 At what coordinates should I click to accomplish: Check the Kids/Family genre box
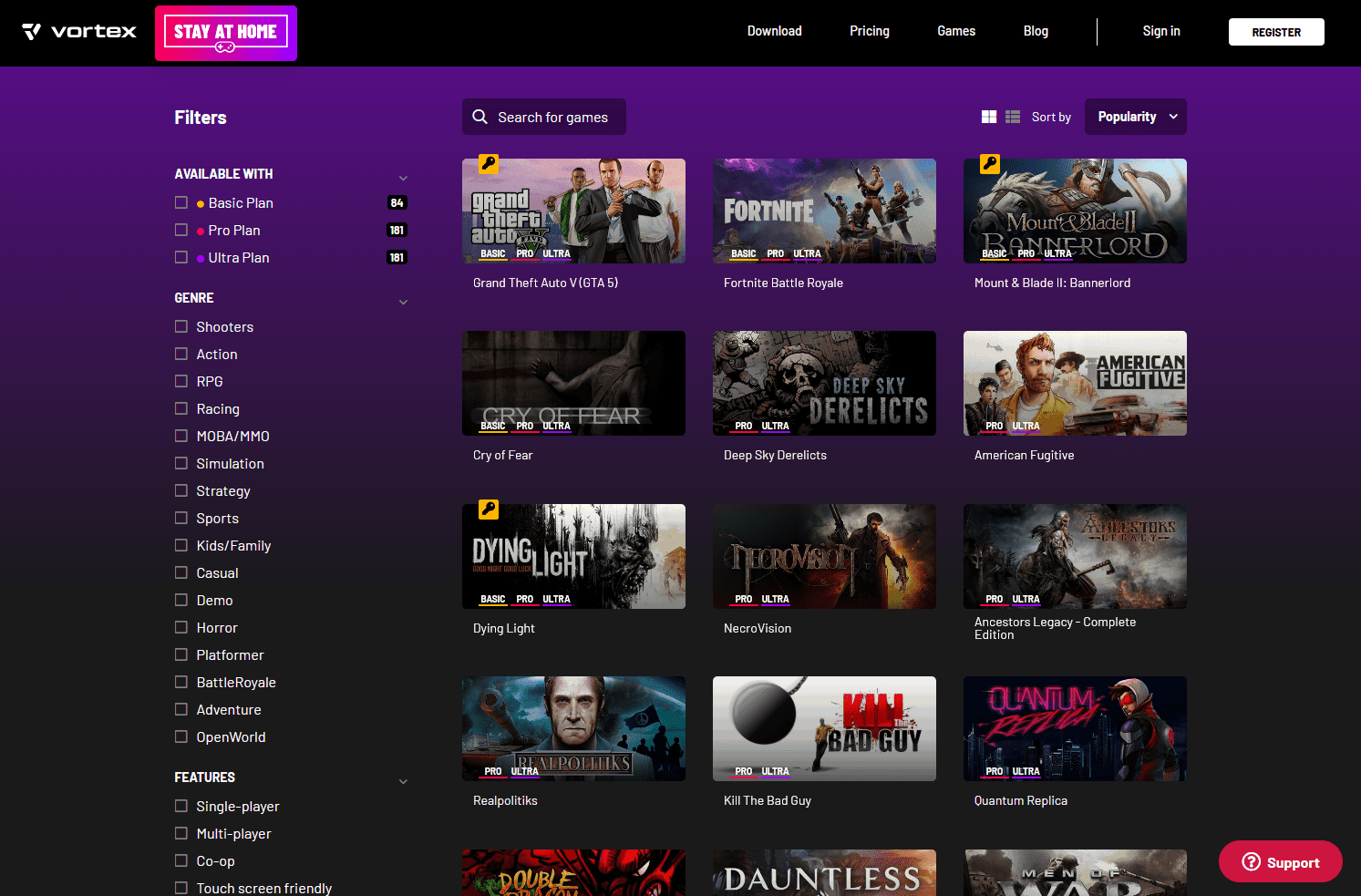(x=181, y=545)
